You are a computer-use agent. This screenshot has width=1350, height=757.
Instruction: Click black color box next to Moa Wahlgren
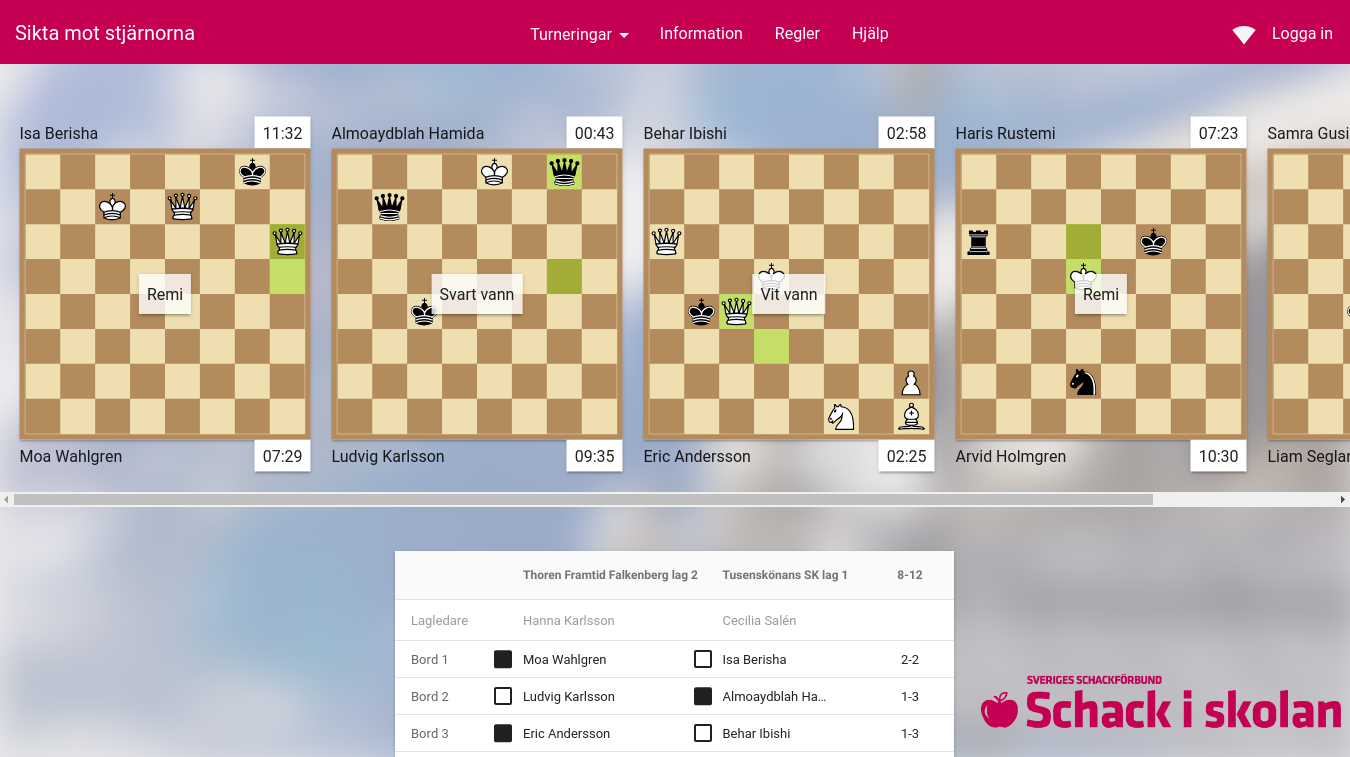[x=503, y=660]
